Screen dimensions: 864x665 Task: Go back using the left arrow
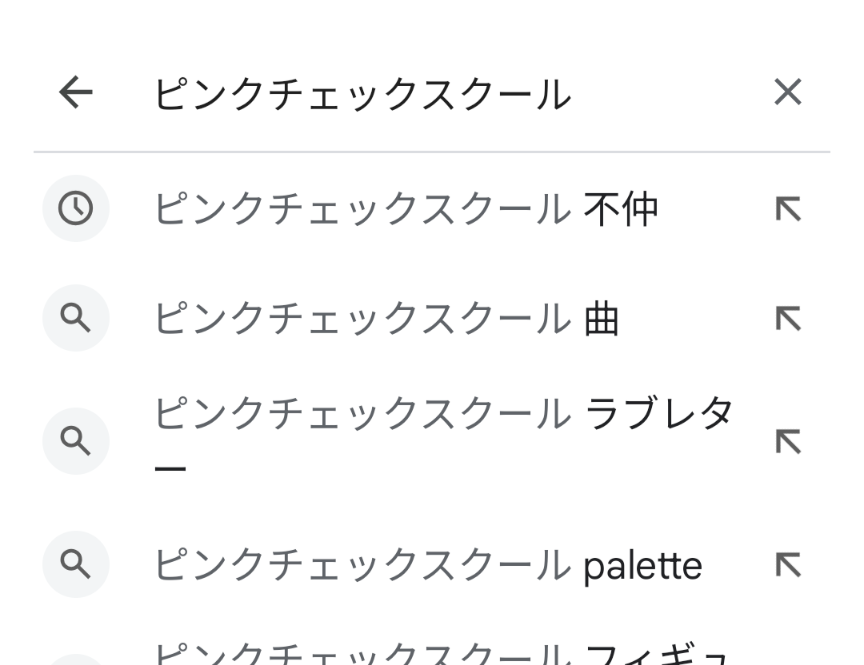coord(76,93)
